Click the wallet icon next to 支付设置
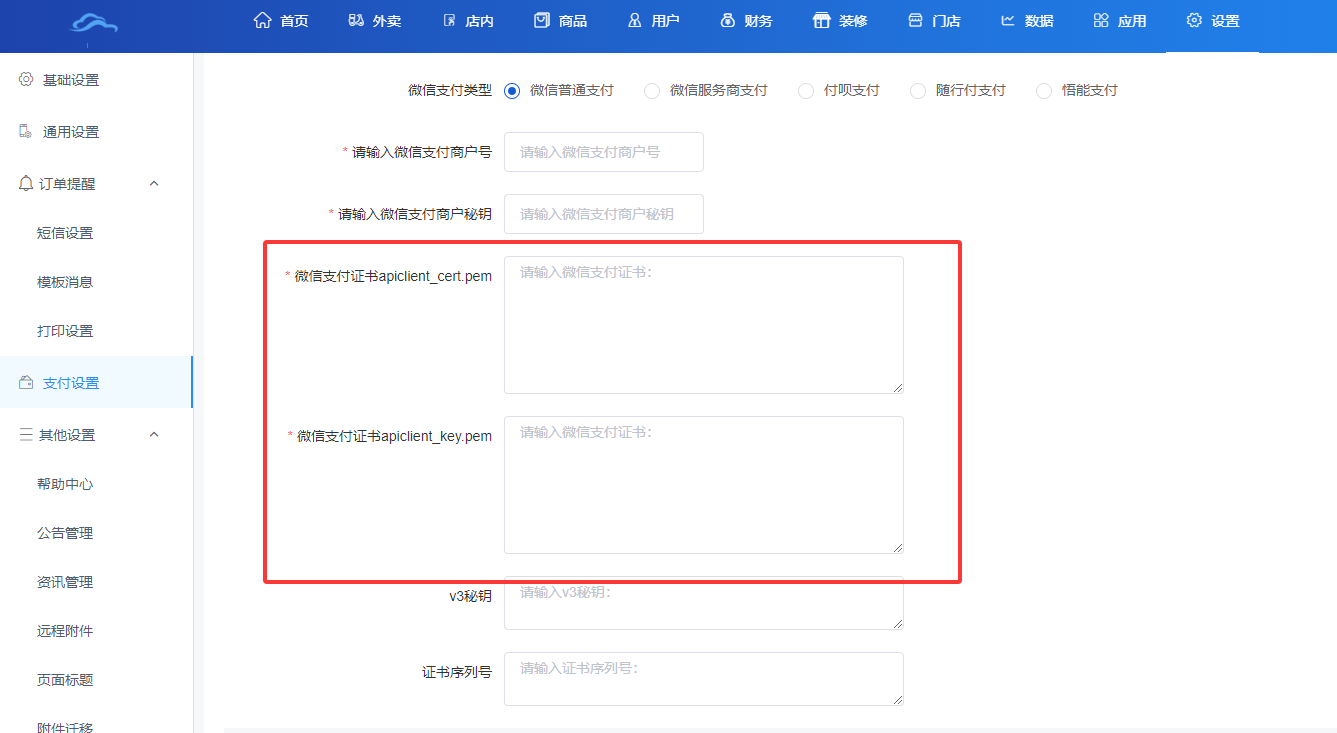Image resolution: width=1337 pixels, height=733 pixels. click(x=27, y=382)
